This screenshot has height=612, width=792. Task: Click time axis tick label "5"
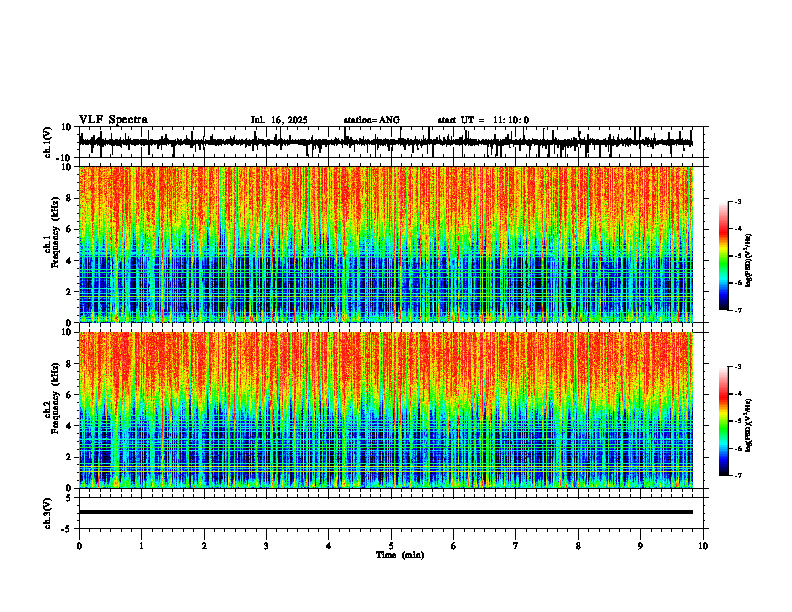[x=391, y=546]
